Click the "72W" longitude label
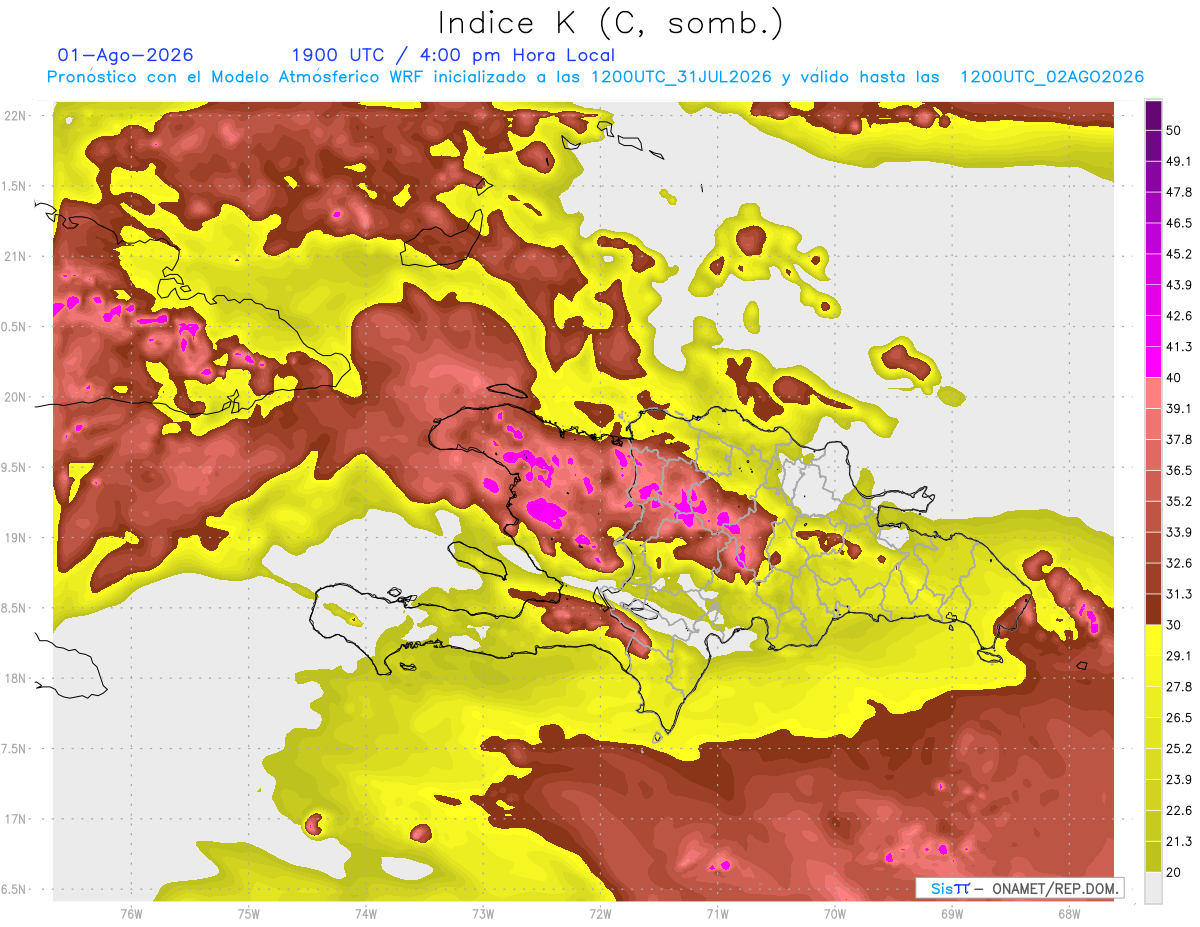Viewport: 1200px width, 927px height. (x=600, y=913)
